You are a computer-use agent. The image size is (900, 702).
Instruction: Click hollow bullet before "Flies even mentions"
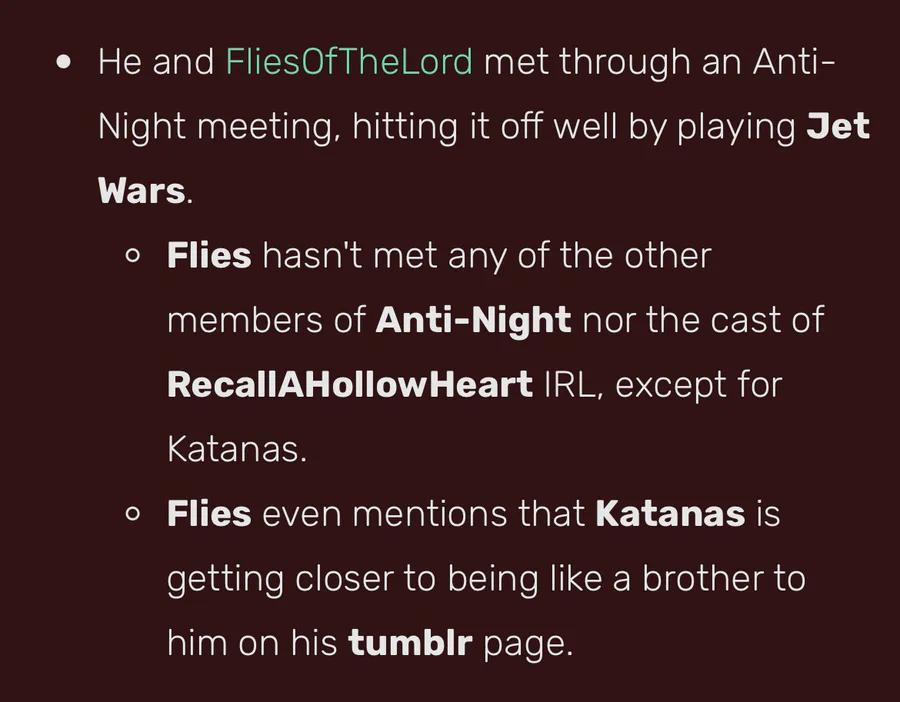131,514
